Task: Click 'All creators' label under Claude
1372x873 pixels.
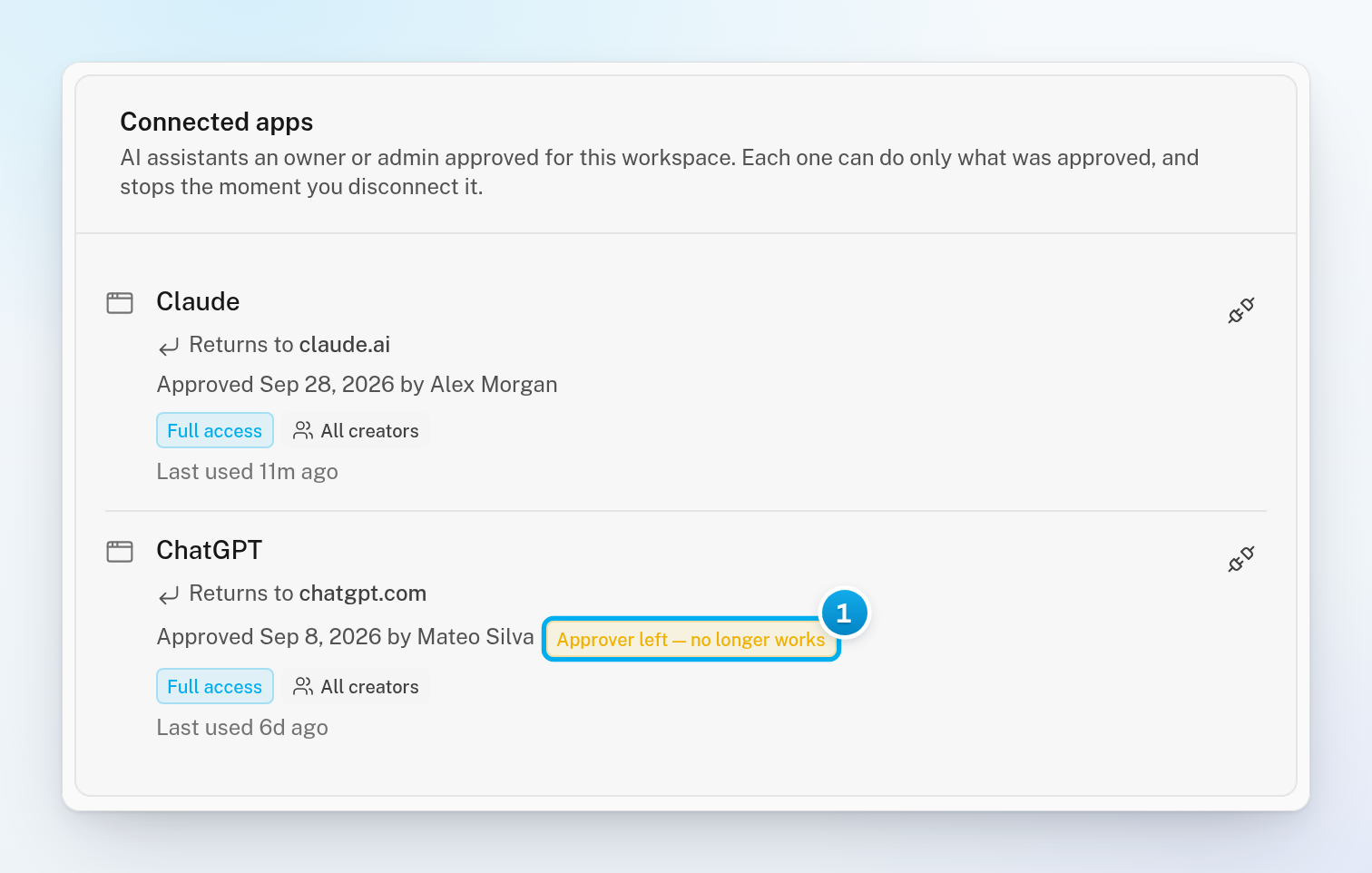Action: pos(370,431)
